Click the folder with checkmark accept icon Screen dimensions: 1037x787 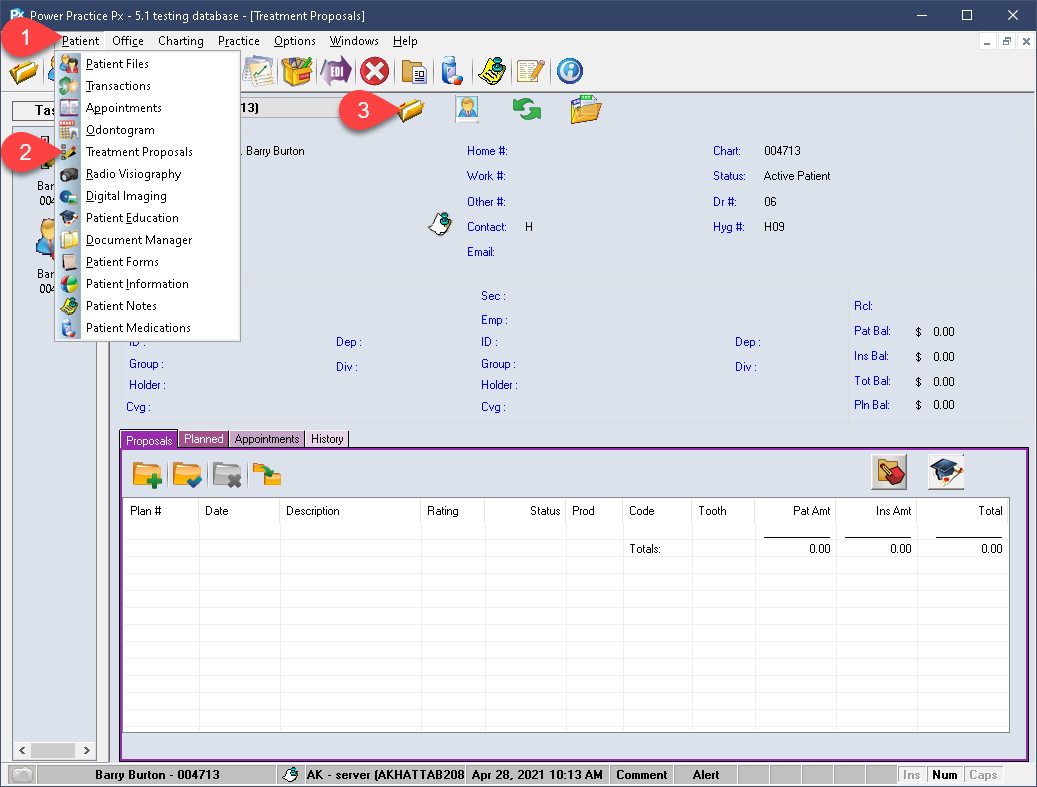[x=187, y=475]
